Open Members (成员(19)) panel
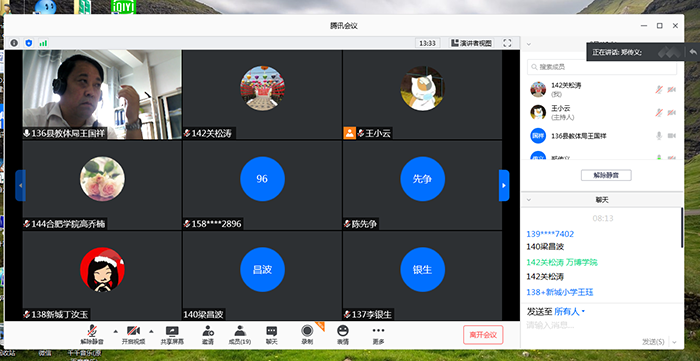 (x=240, y=335)
